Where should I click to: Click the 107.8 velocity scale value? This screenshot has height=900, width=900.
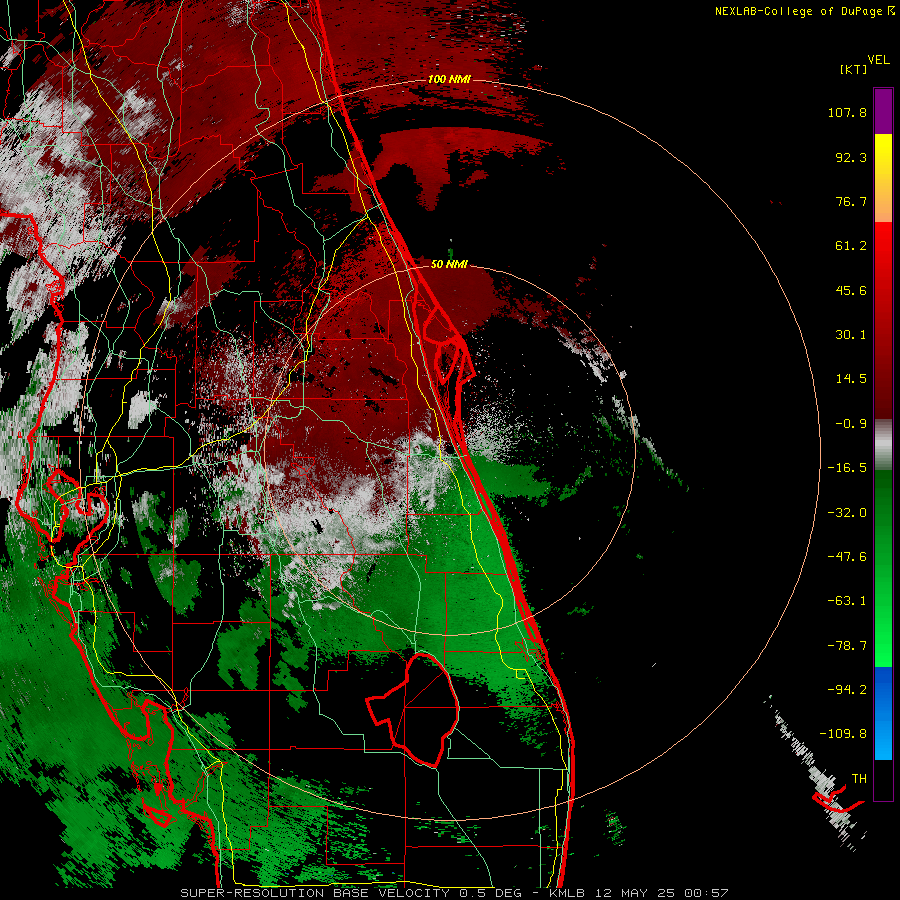pyautogui.click(x=847, y=112)
